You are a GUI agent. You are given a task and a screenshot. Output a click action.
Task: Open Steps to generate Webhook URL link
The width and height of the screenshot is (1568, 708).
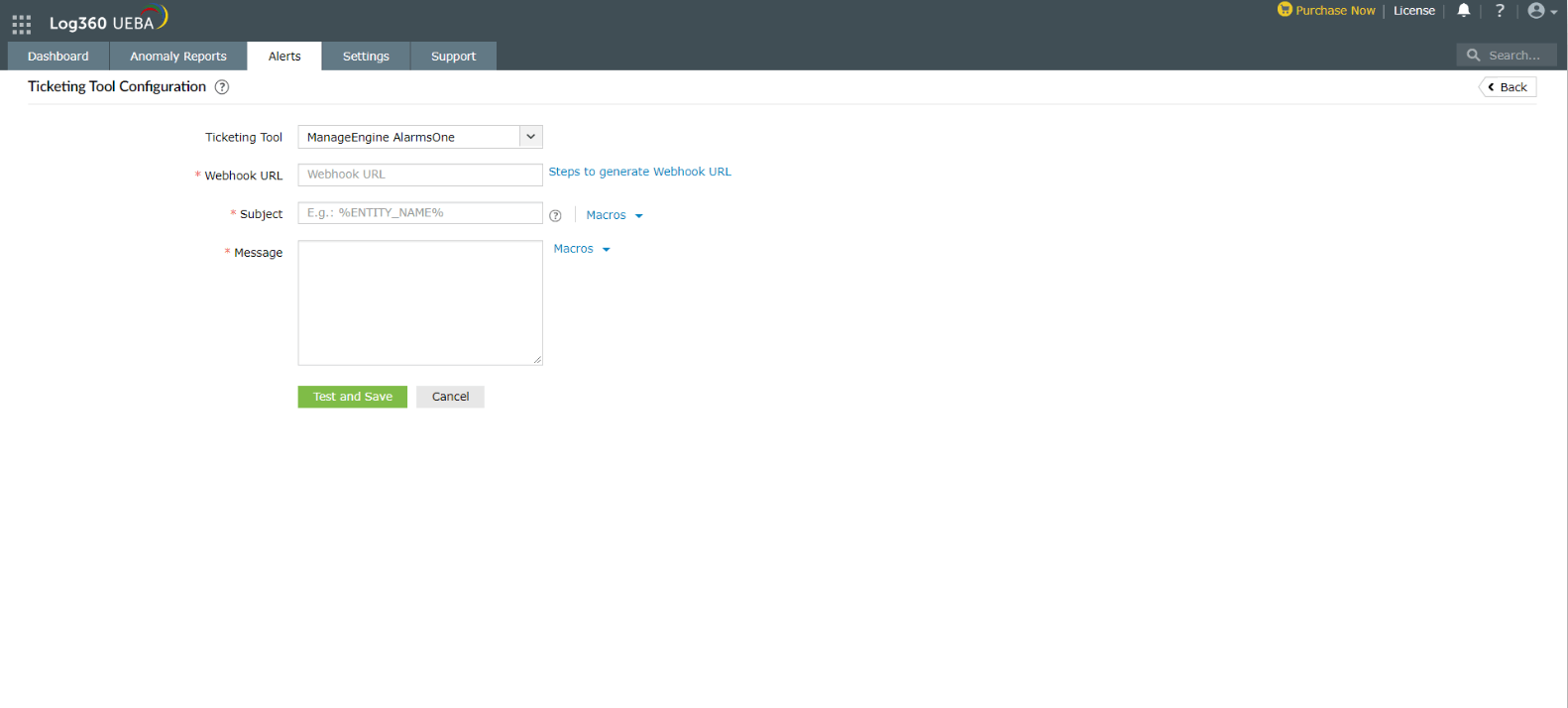point(640,172)
